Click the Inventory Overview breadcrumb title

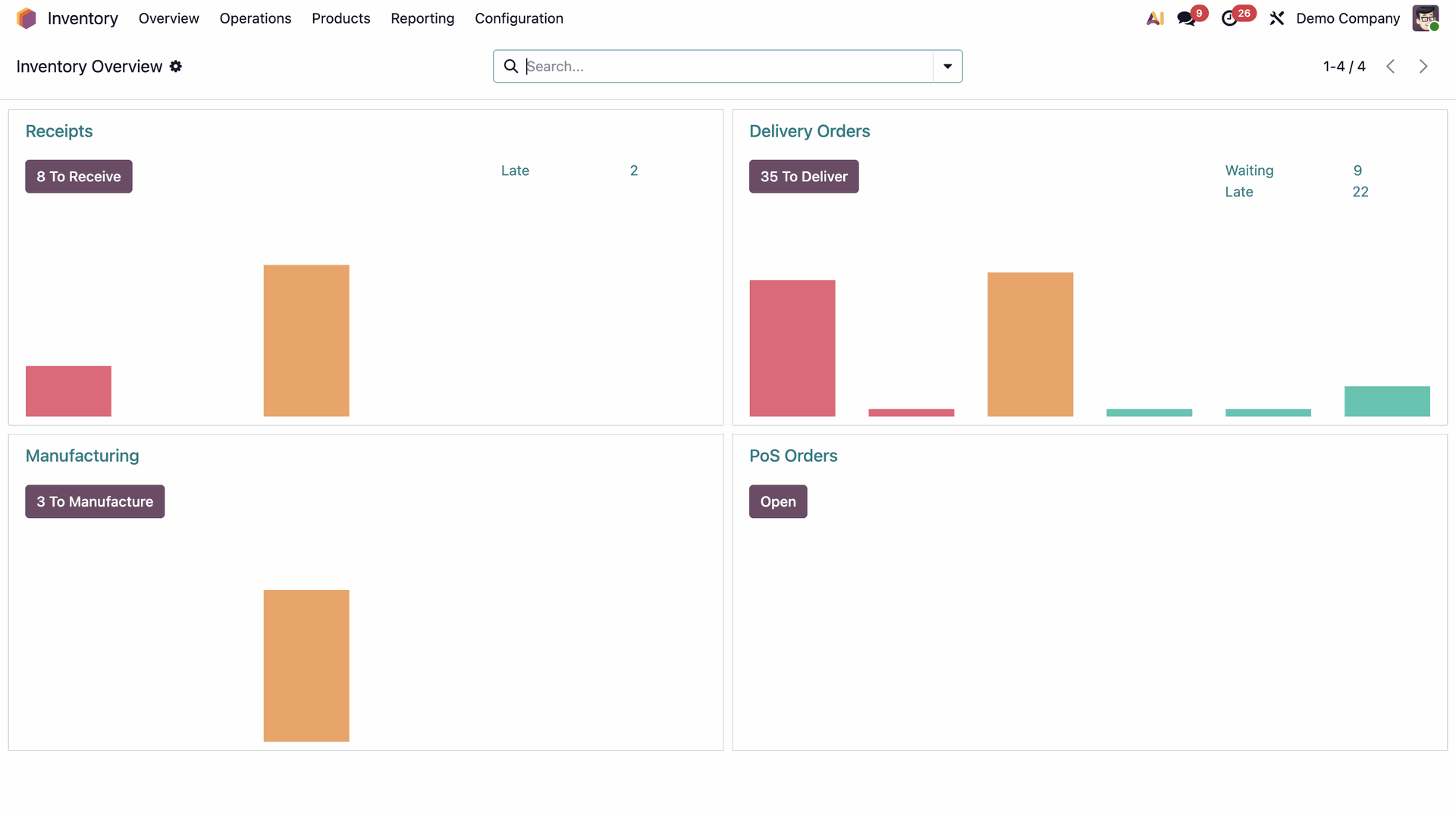click(x=89, y=67)
